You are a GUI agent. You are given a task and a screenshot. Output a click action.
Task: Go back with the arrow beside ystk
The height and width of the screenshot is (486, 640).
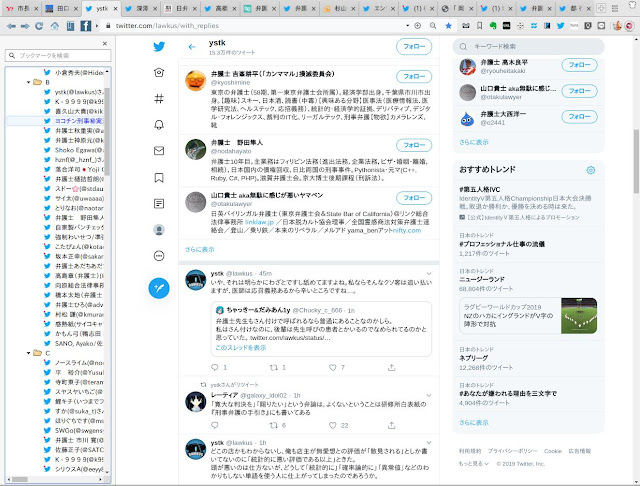(x=192, y=47)
